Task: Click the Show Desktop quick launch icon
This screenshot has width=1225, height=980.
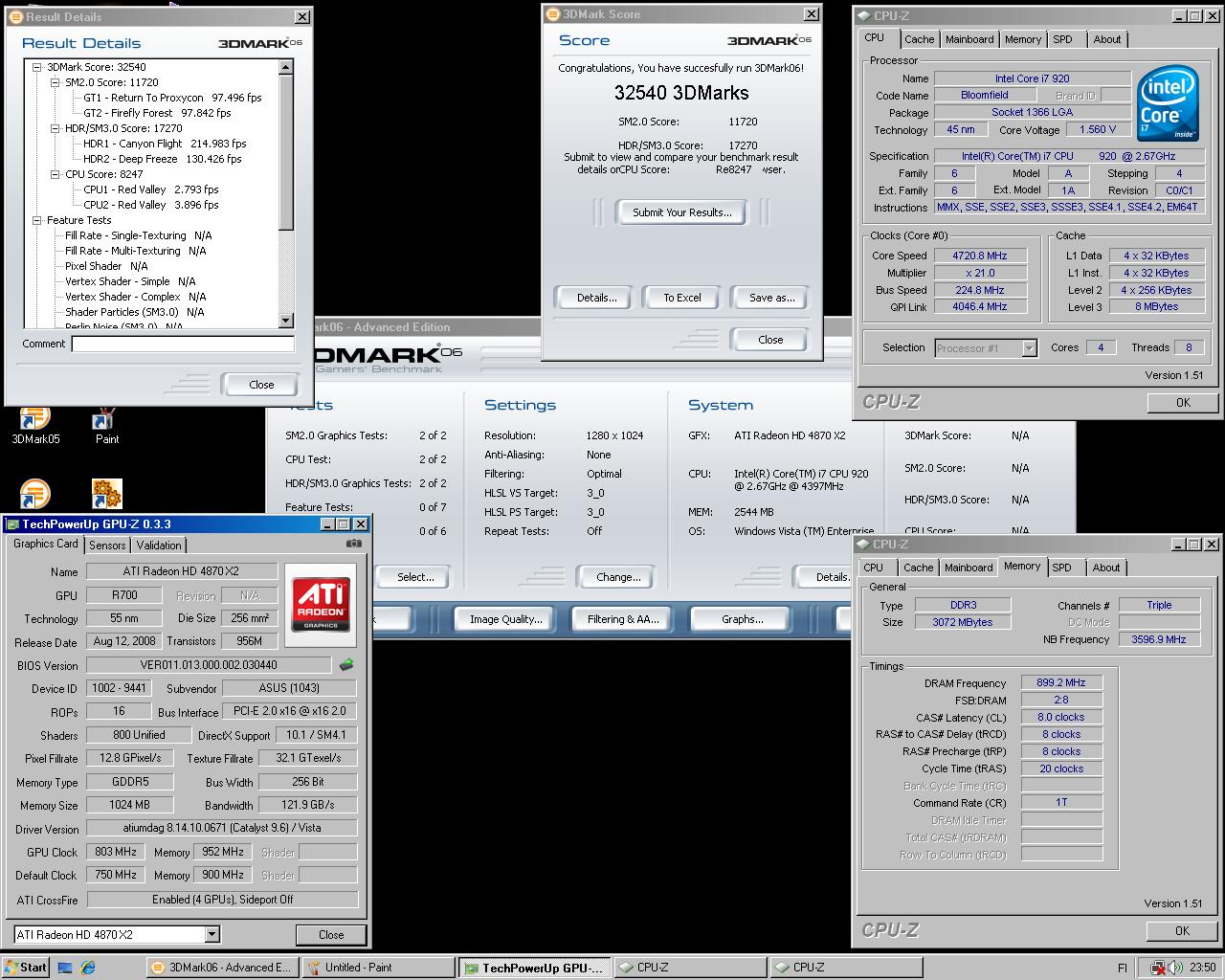Action: 65,968
